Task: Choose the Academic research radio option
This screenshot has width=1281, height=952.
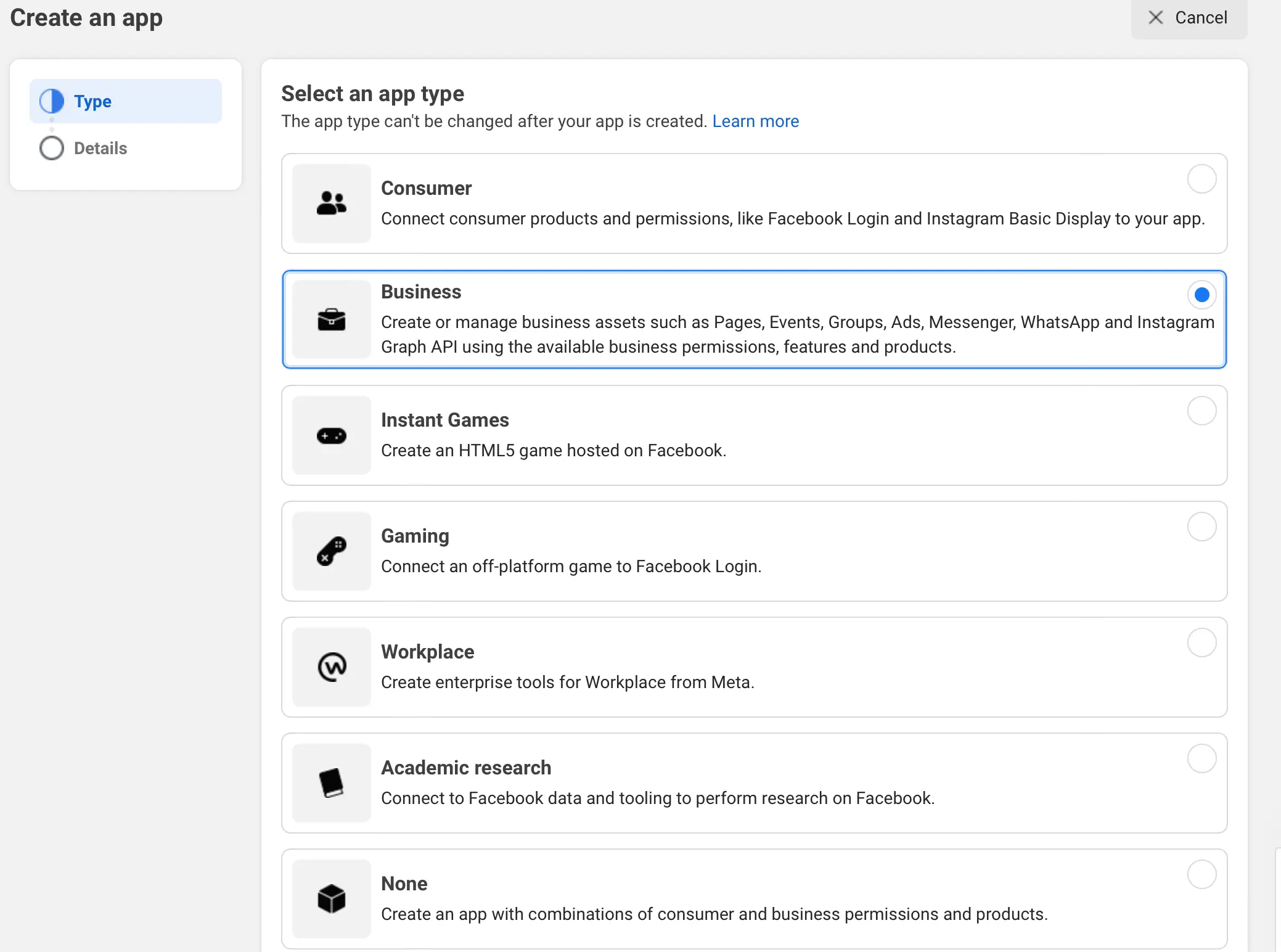Action: pyautogui.click(x=1201, y=758)
